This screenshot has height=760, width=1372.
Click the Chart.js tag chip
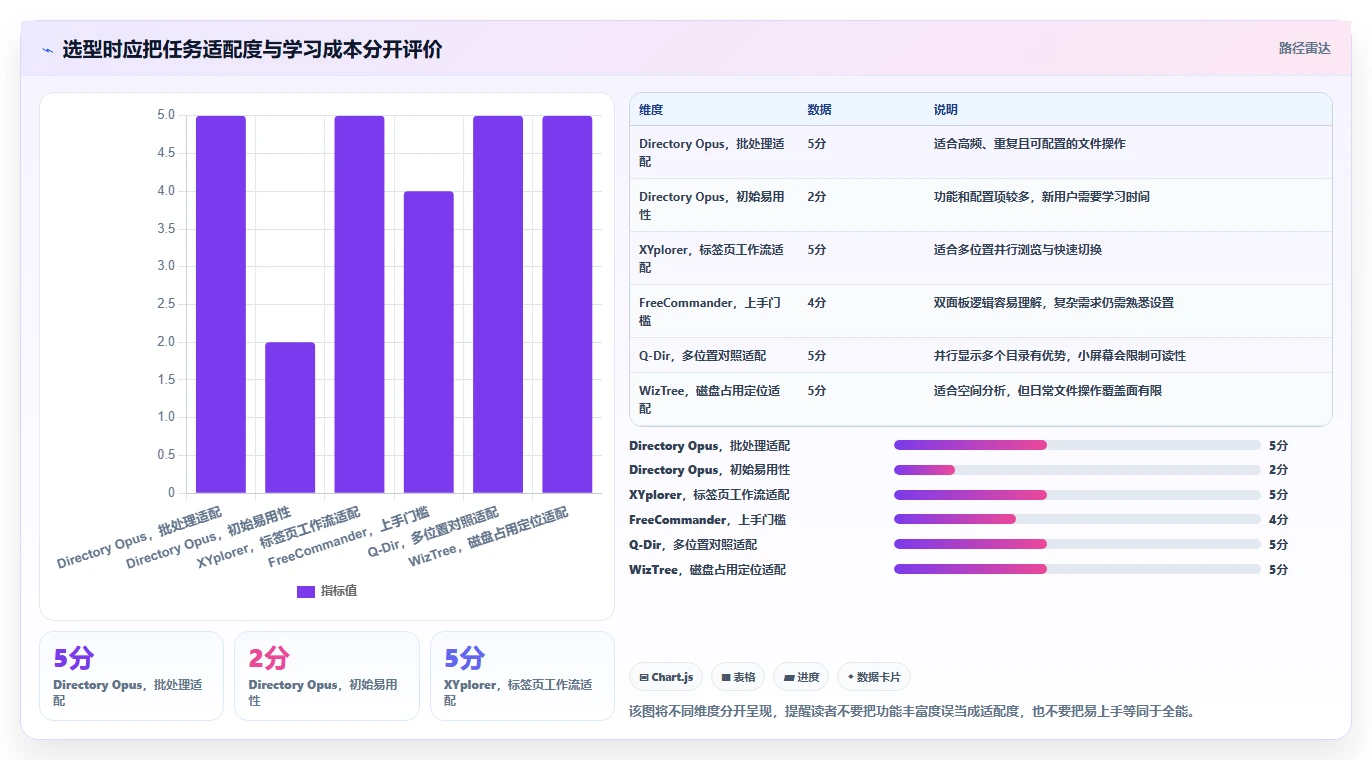click(666, 677)
